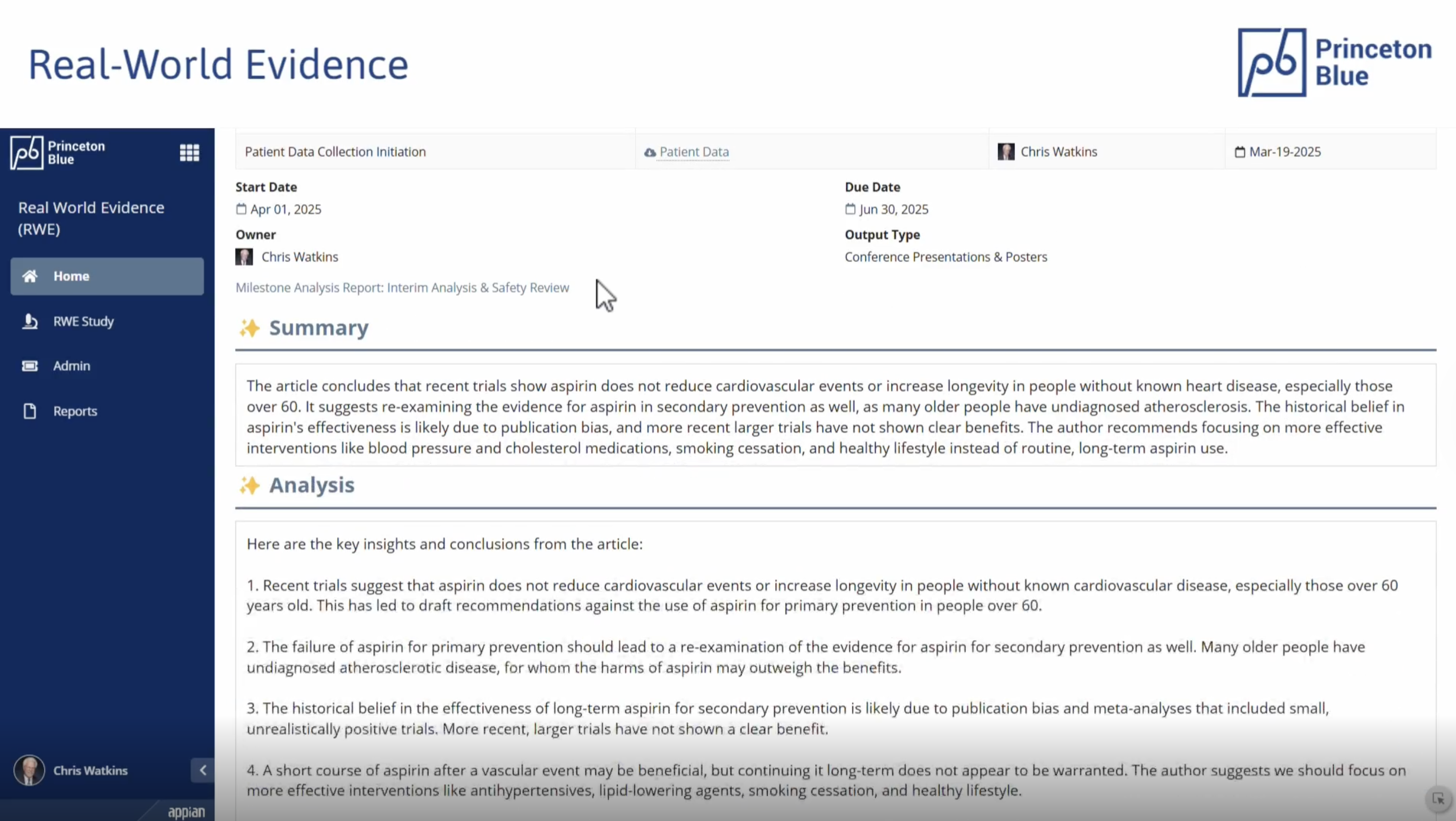Screen dimensions: 1456x821
Task: Open the Patient Data link
Action: 694,152
